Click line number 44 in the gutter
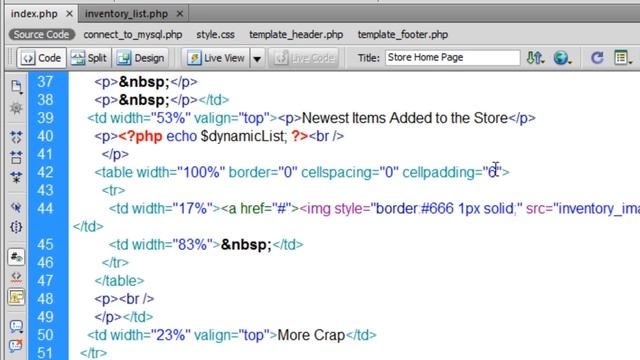The height and width of the screenshot is (360, 640). [x=45, y=209]
